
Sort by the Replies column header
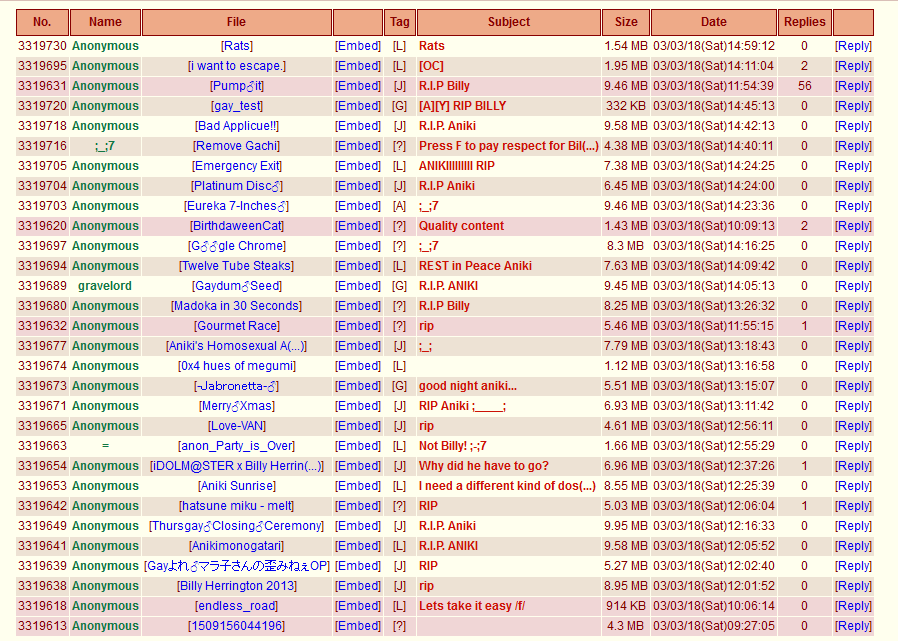(804, 22)
